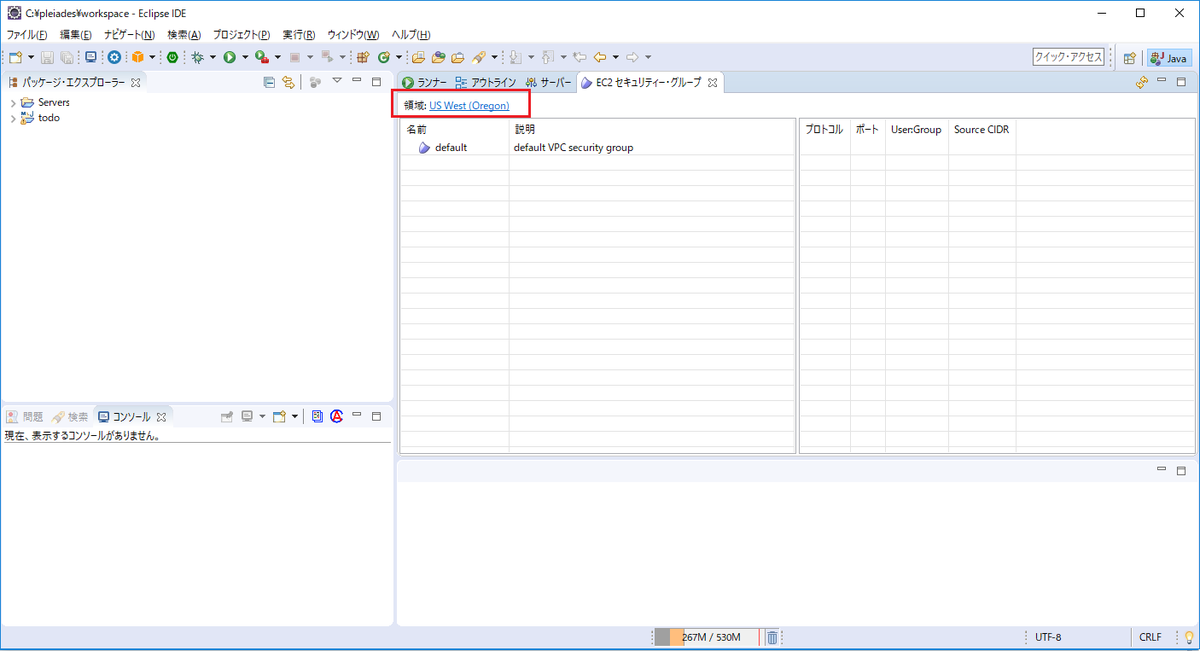Click the Source CIDR column header
The image size is (1200, 651).
[981, 130]
